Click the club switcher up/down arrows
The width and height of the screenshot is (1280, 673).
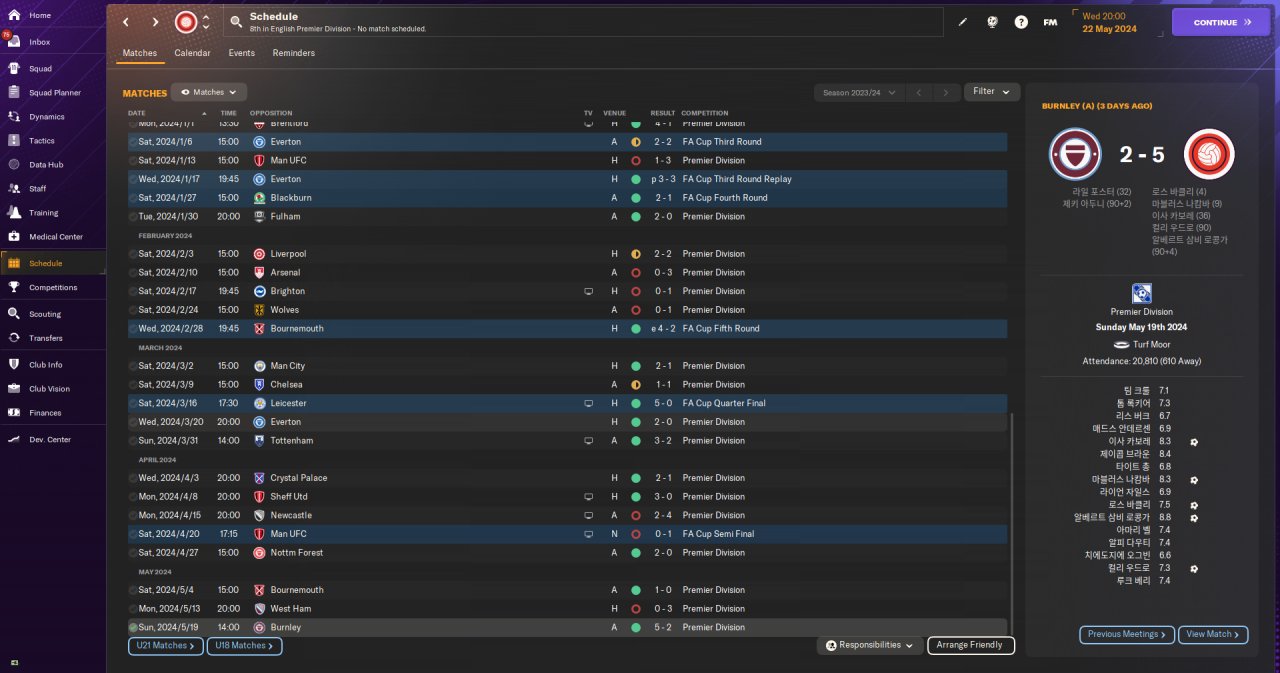pos(206,22)
